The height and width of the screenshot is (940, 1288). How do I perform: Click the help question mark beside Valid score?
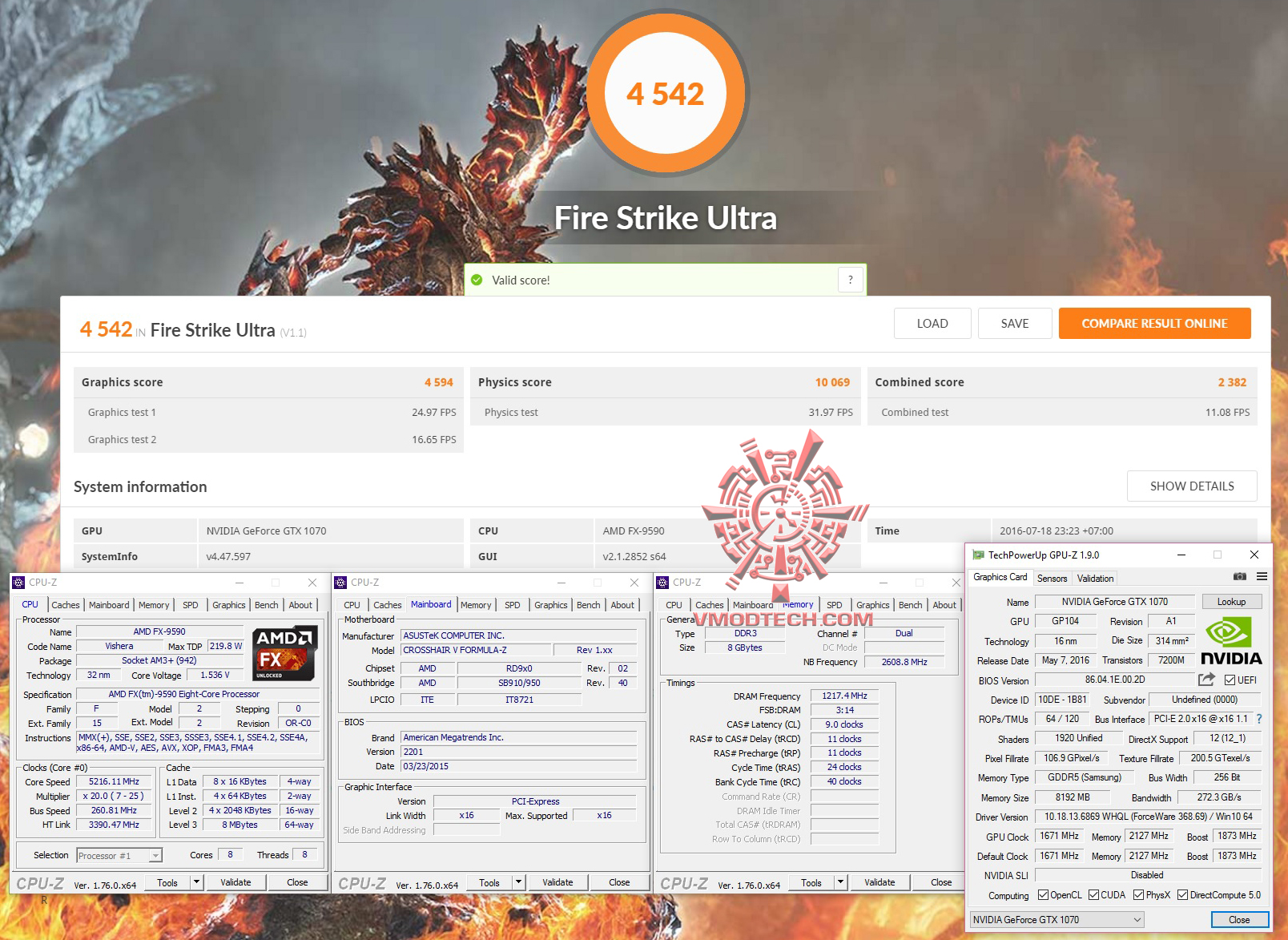851,279
